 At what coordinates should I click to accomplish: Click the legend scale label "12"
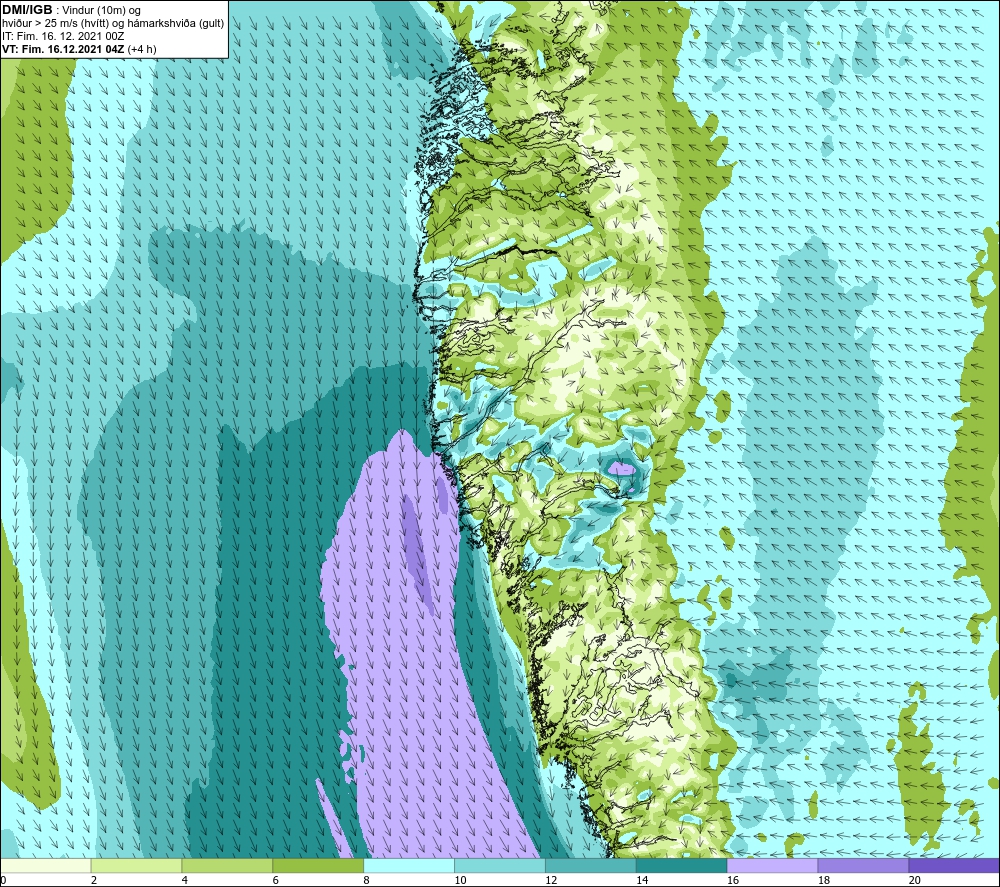(x=551, y=880)
